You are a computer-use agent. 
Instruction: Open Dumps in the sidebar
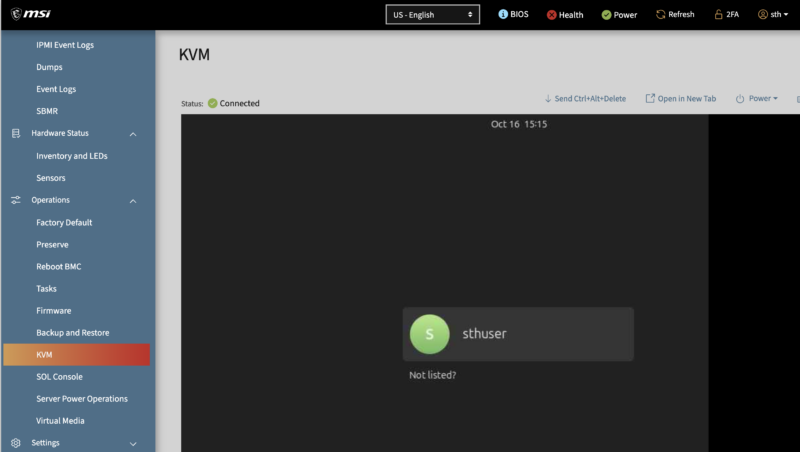click(x=49, y=67)
